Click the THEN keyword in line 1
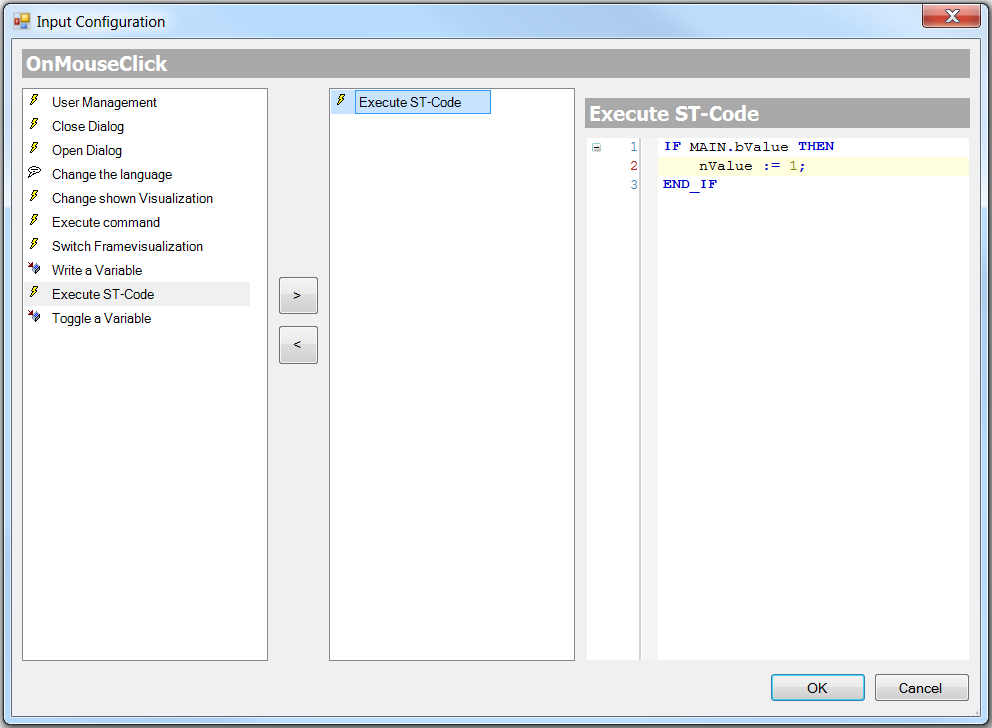The width and height of the screenshot is (992, 728). (815, 147)
